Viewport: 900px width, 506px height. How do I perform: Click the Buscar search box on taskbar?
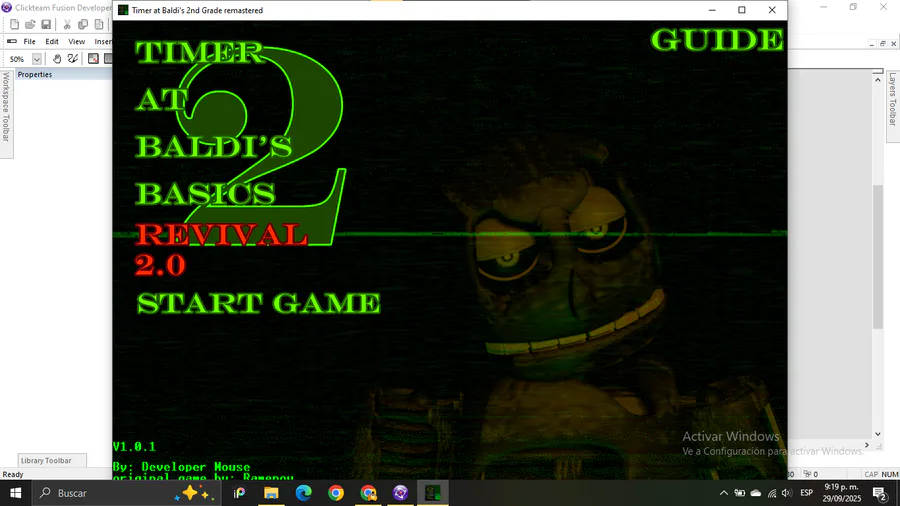click(126, 493)
